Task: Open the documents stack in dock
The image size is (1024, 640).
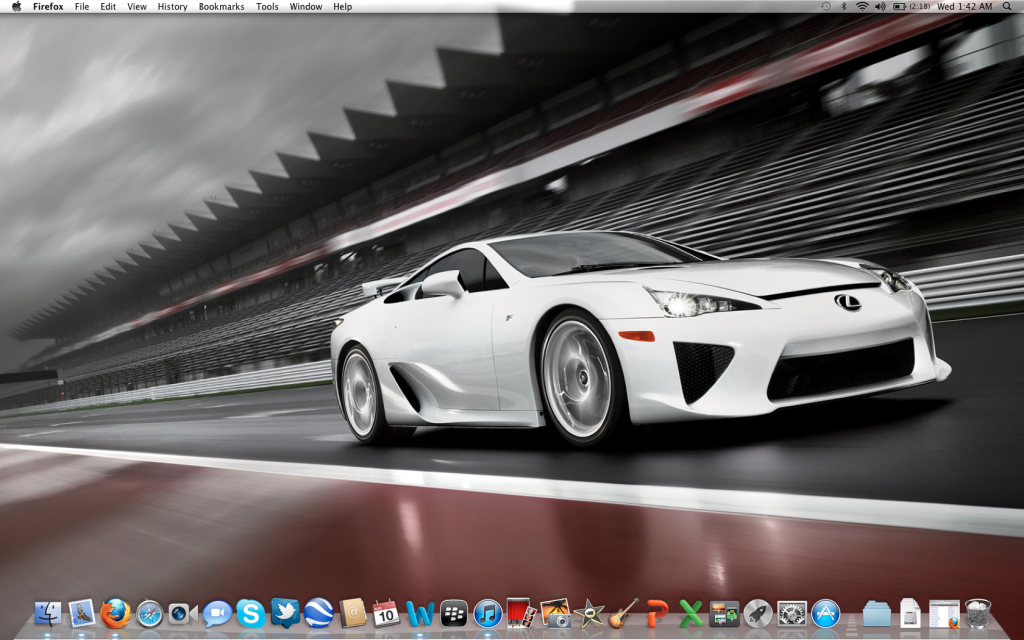Action: [910, 613]
